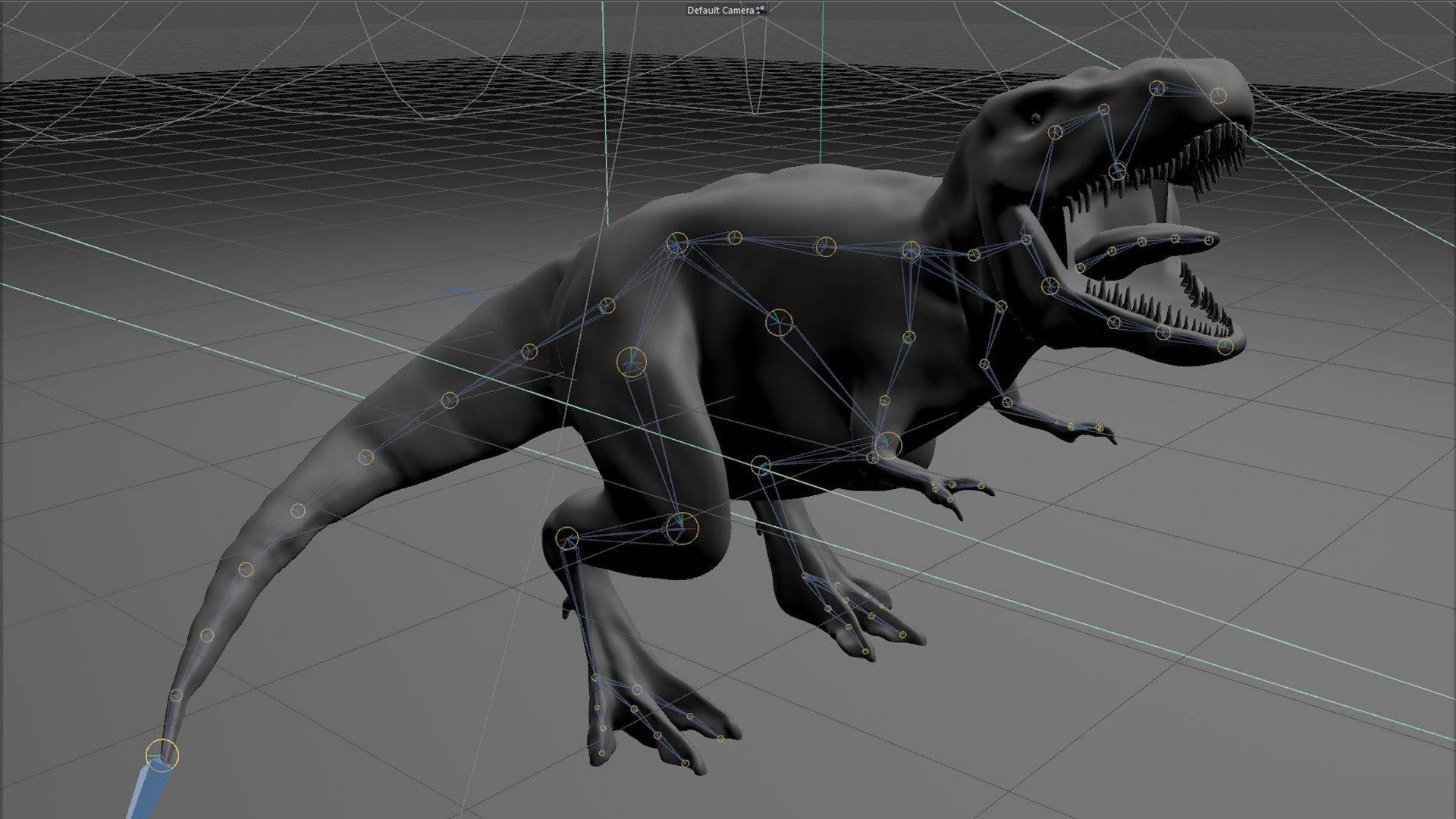Select the tongue tip joint
Image resolution: width=1456 pixels, height=819 pixels.
click(1210, 240)
